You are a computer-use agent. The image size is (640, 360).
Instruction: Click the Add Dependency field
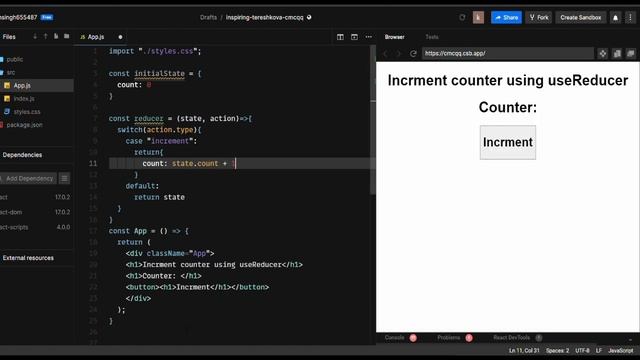(28, 178)
